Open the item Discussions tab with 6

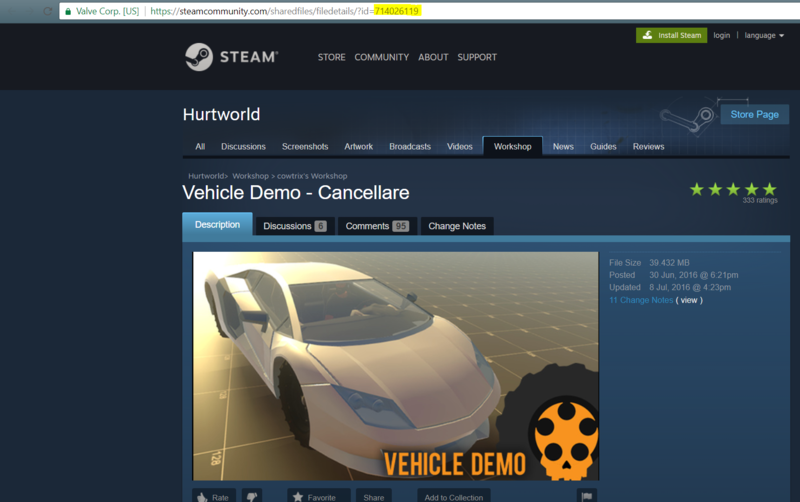click(x=295, y=226)
